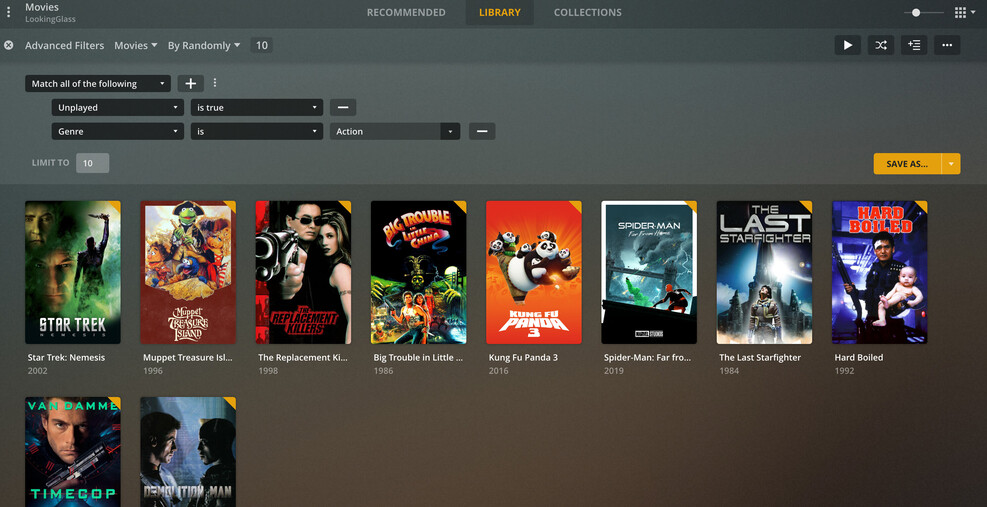Open The Replacement Killers poster

pyautogui.click(x=303, y=272)
